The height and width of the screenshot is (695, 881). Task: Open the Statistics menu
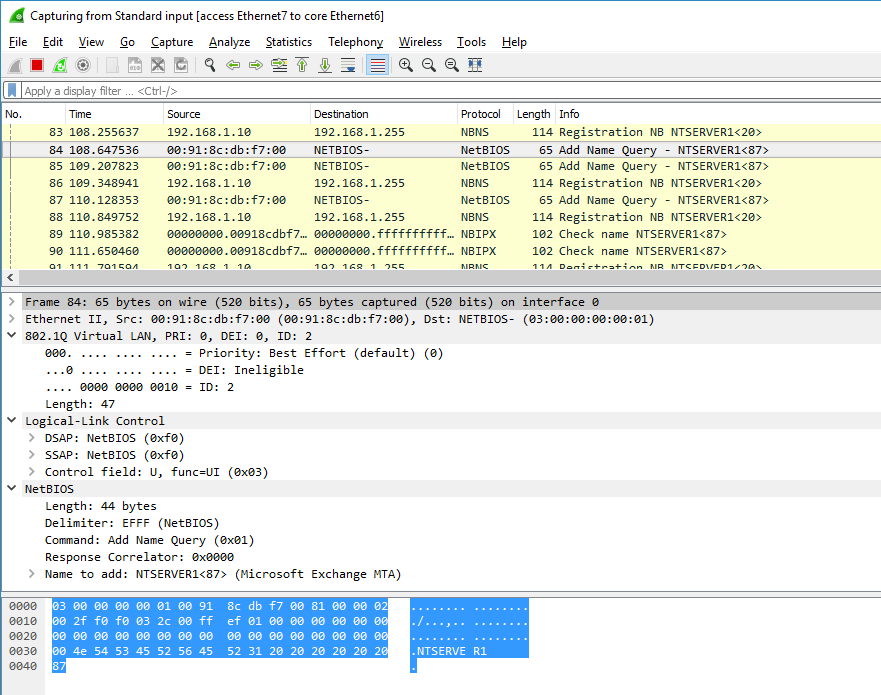pos(289,42)
